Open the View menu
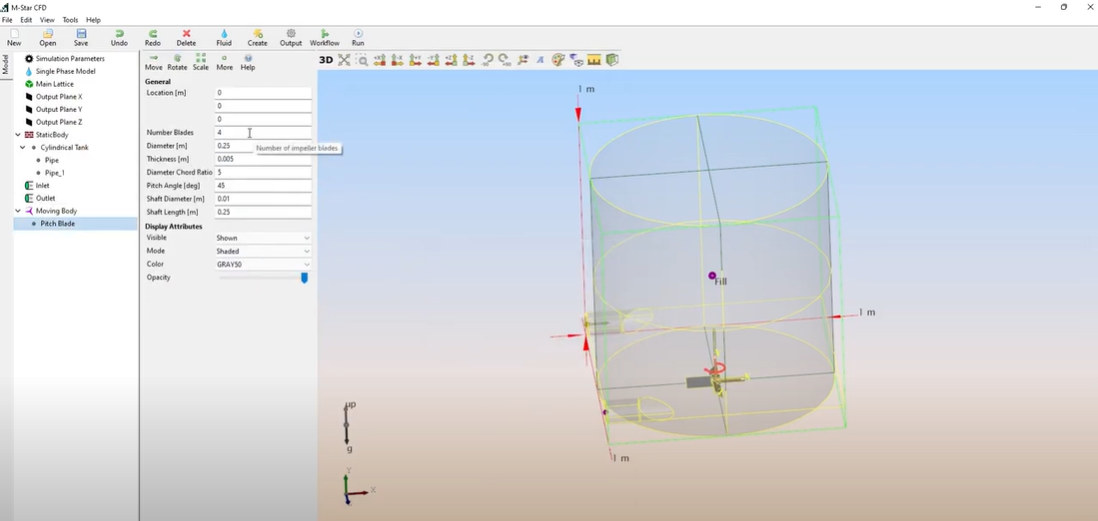 click(47, 20)
